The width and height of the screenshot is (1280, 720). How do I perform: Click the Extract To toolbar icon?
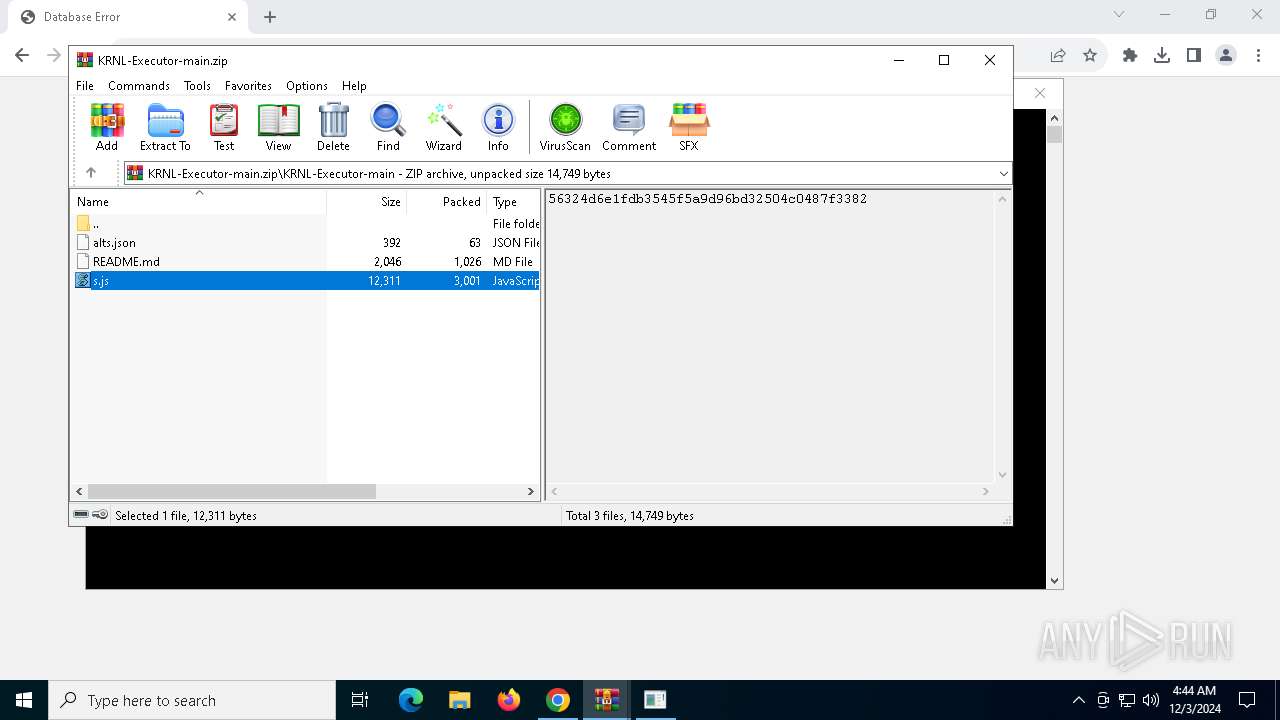[165, 127]
